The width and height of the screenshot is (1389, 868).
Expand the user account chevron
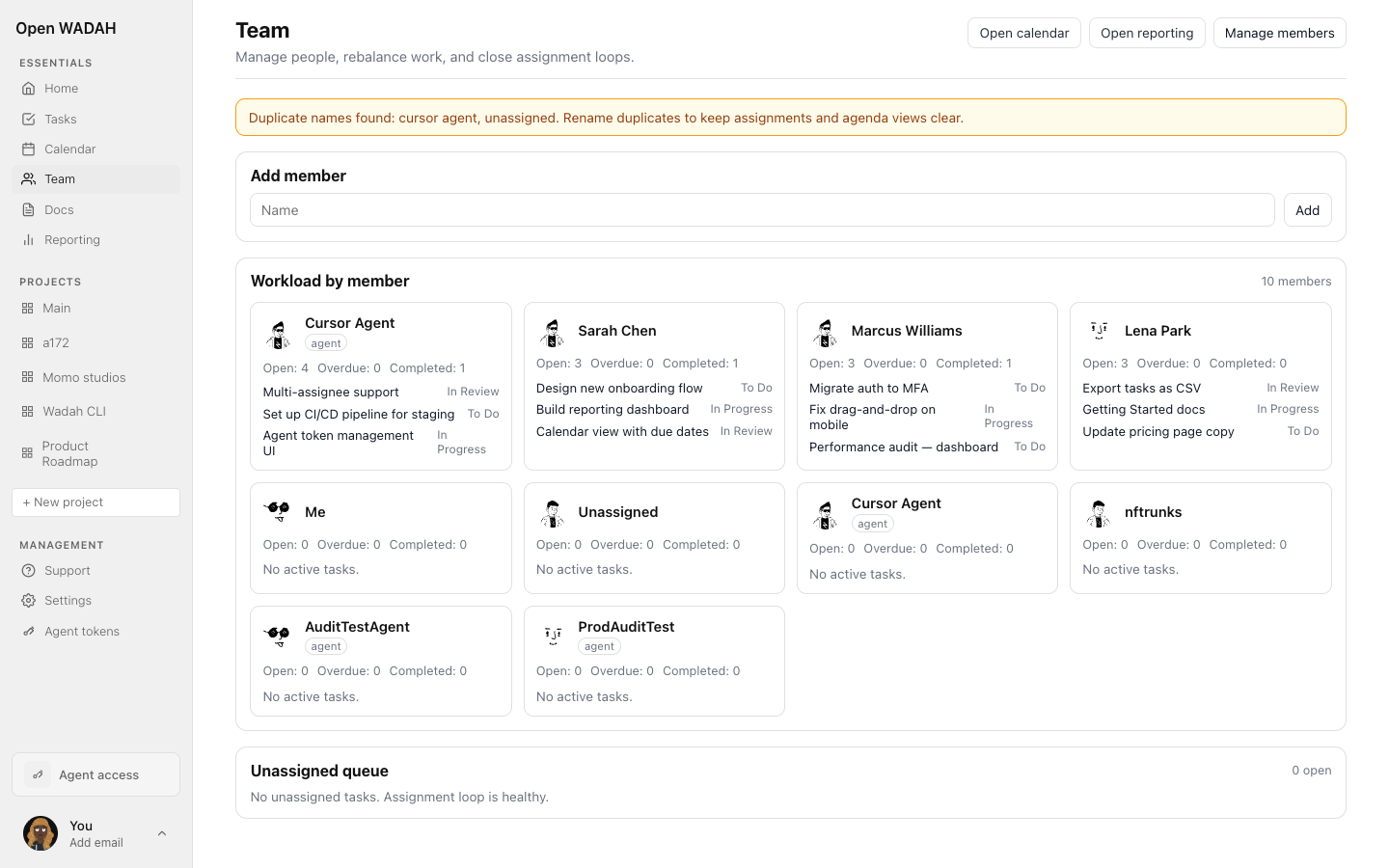[x=162, y=833]
